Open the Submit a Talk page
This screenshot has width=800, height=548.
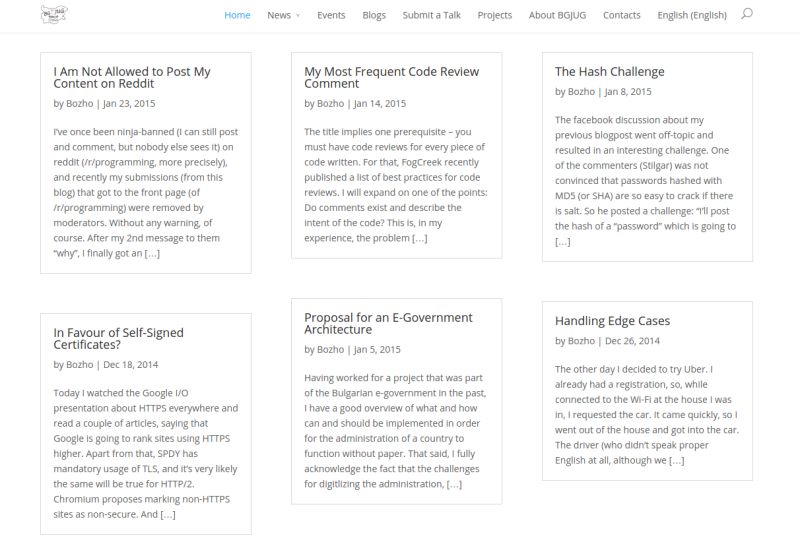pyautogui.click(x=432, y=15)
